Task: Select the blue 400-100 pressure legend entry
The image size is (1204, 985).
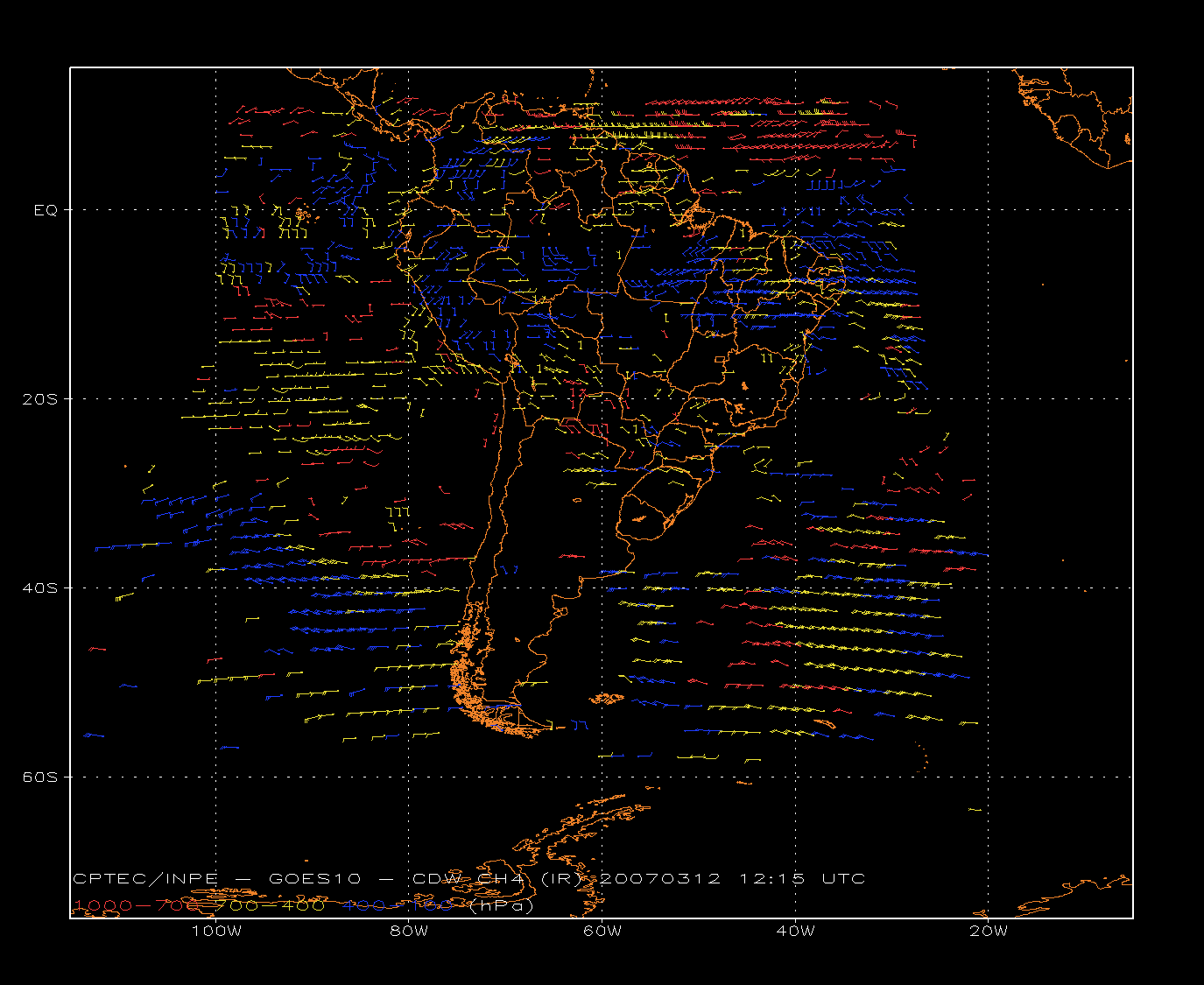Action: (x=398, y=905)
